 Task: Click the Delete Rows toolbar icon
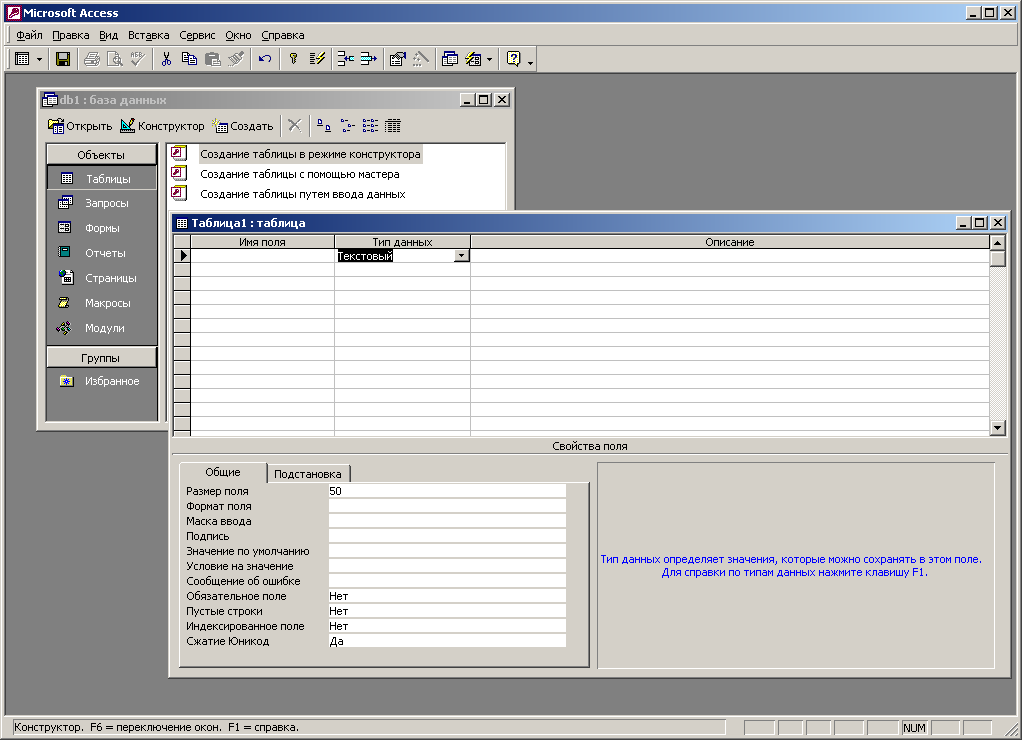(368, 59)
